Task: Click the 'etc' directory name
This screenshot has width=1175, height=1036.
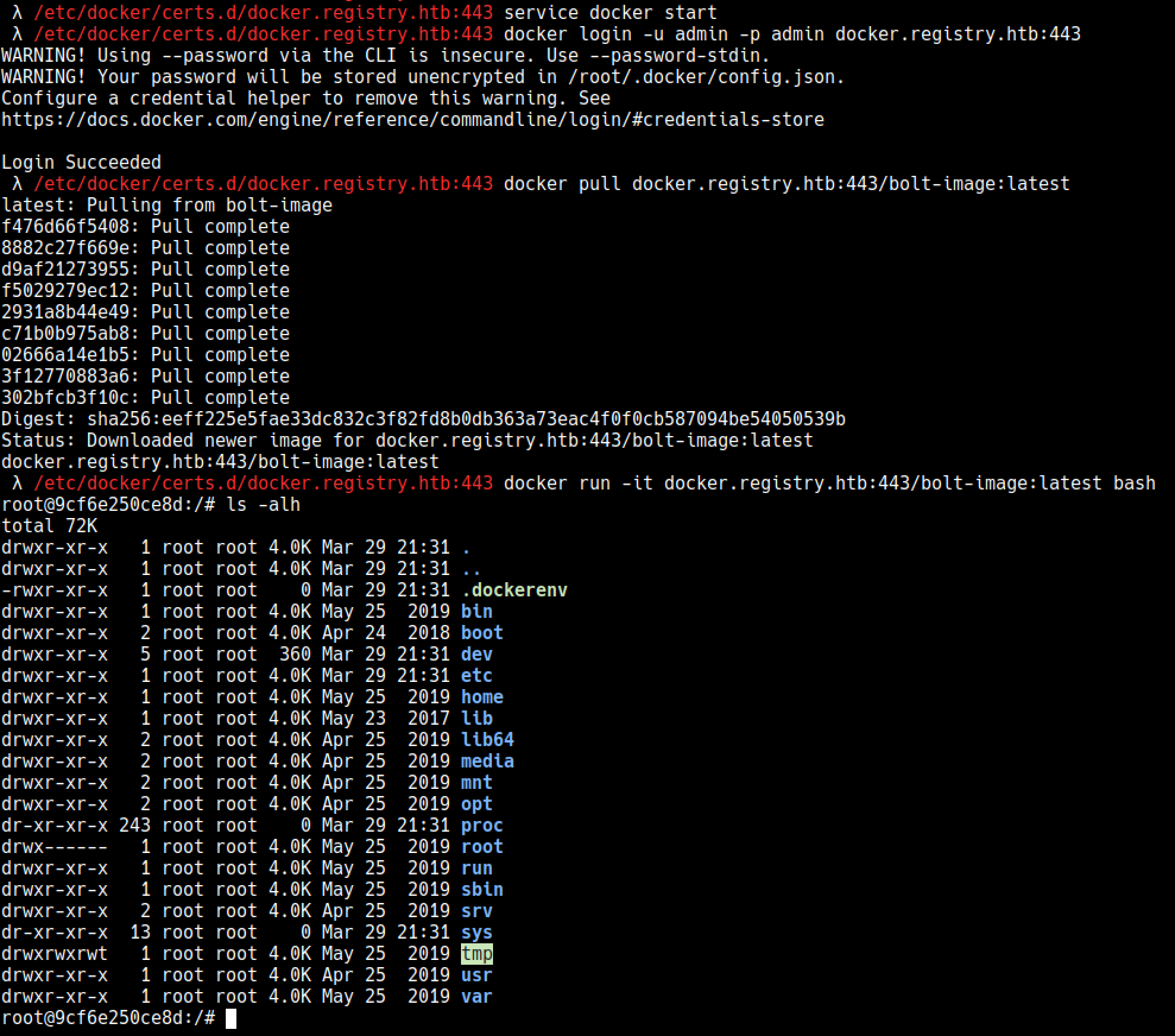Action: (x=477, y=675)
